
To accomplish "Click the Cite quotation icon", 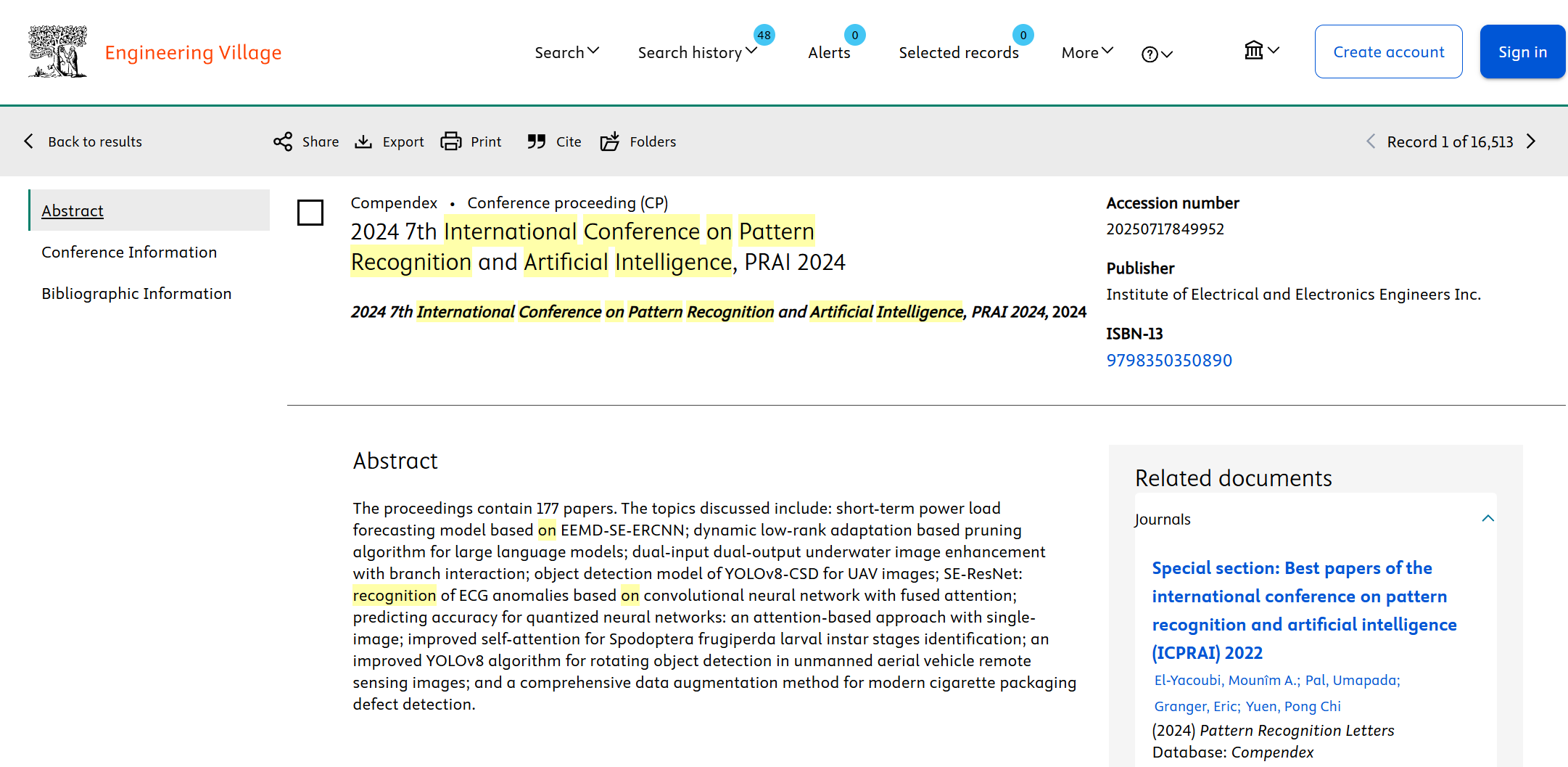I will point(537,141).
